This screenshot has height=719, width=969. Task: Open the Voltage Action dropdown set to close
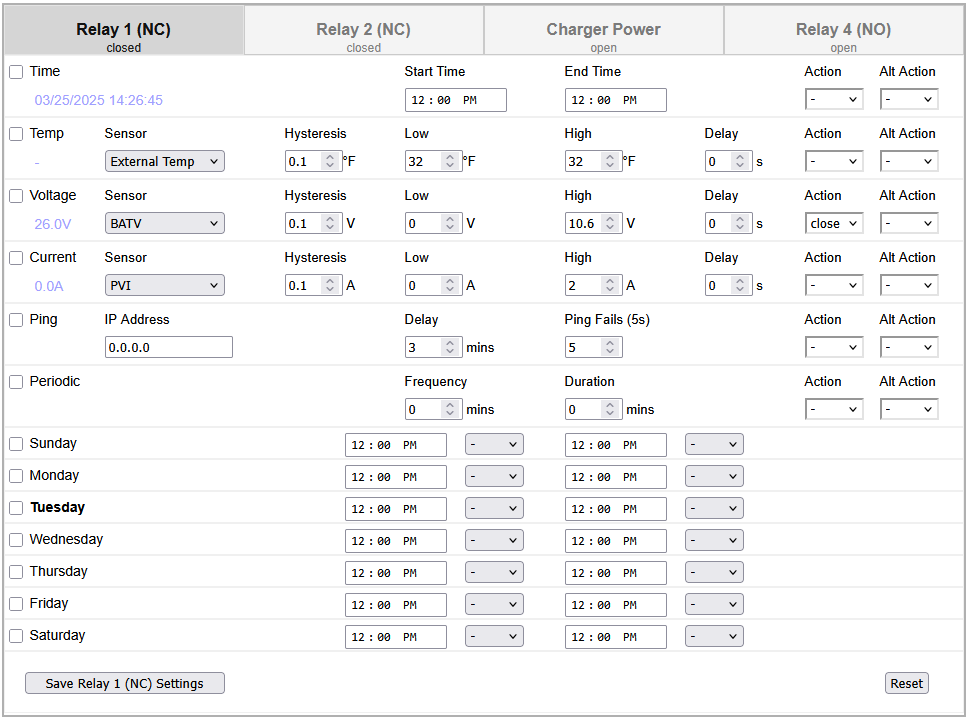click(834, 223)
